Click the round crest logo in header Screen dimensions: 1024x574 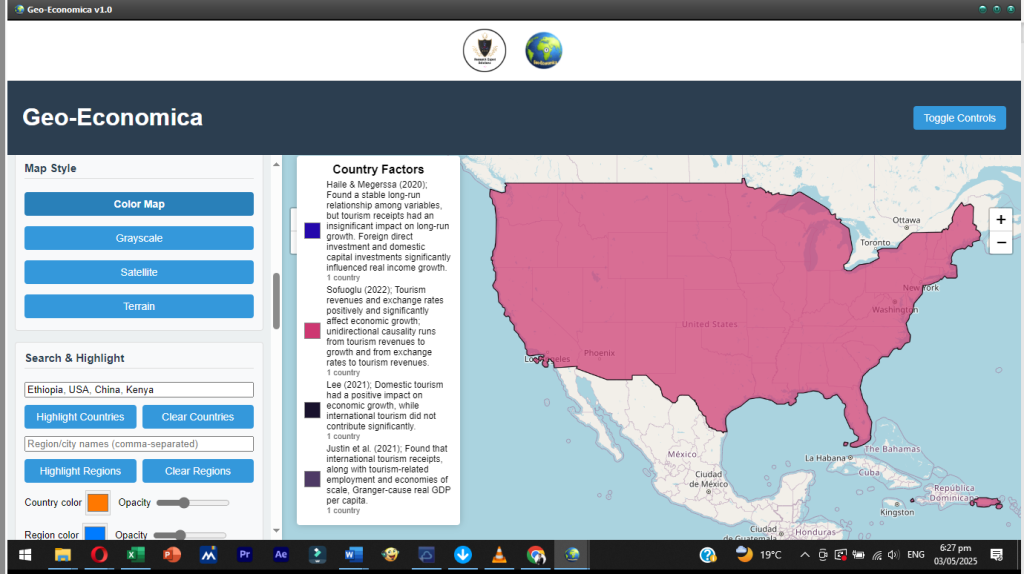tap(484, 51)
